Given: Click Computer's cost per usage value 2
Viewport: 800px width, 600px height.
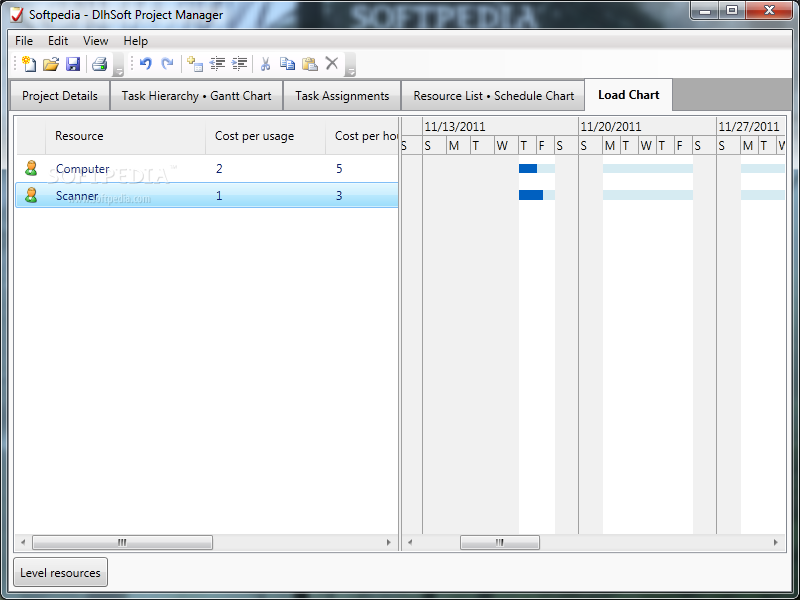Looking at the screenshot, I should 219,168.
